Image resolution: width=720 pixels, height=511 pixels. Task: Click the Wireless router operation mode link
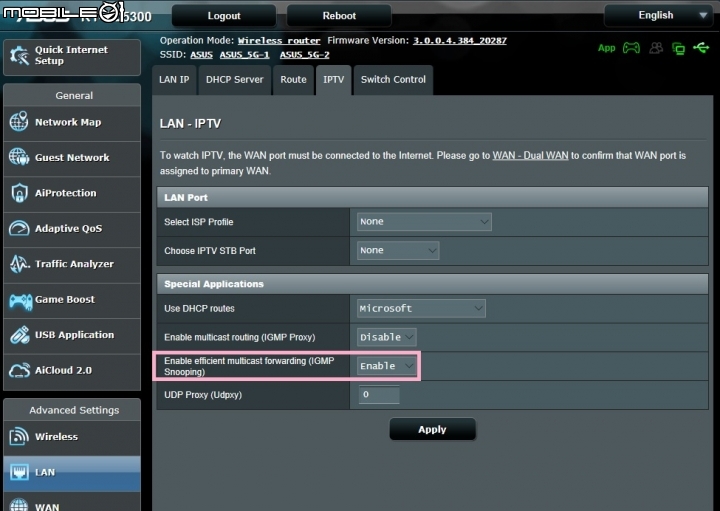click(279, 41)
